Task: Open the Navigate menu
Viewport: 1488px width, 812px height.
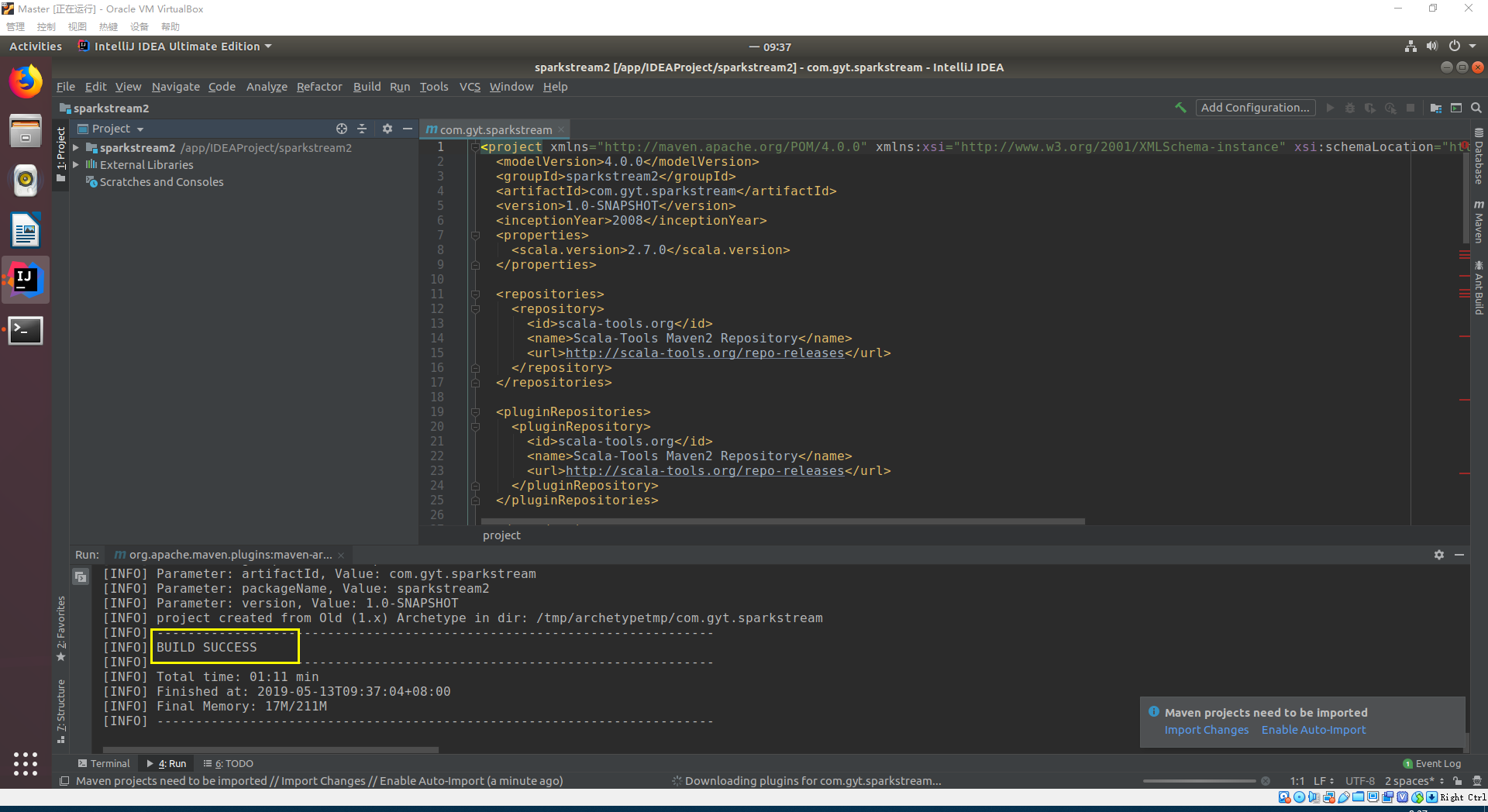Action: point(176,87)
